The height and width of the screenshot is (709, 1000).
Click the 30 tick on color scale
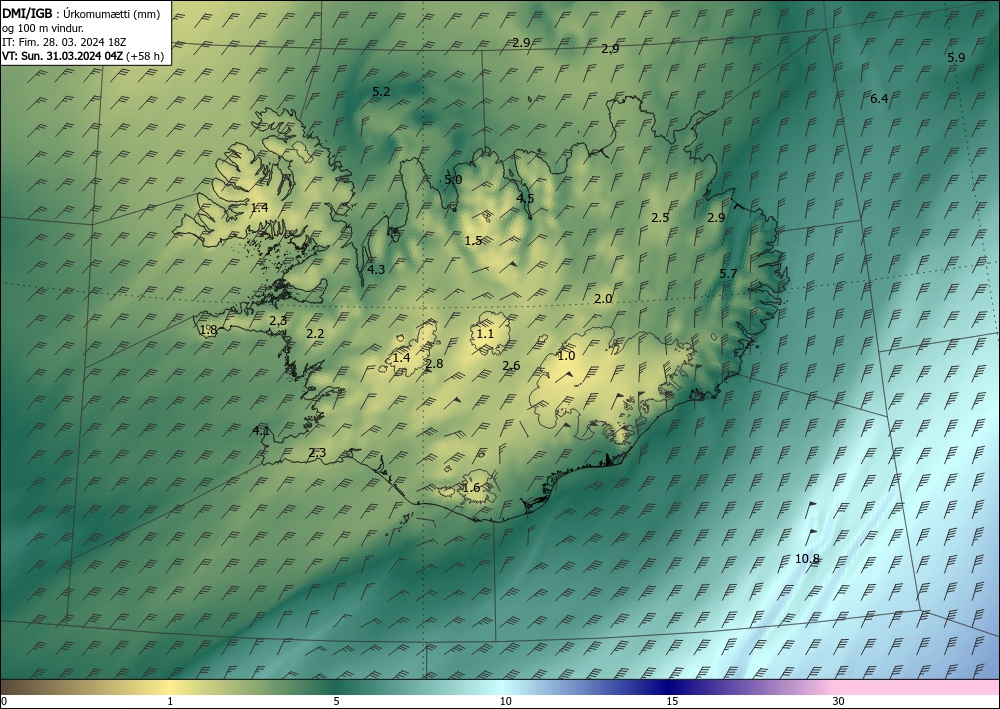(x=839, y=701)
